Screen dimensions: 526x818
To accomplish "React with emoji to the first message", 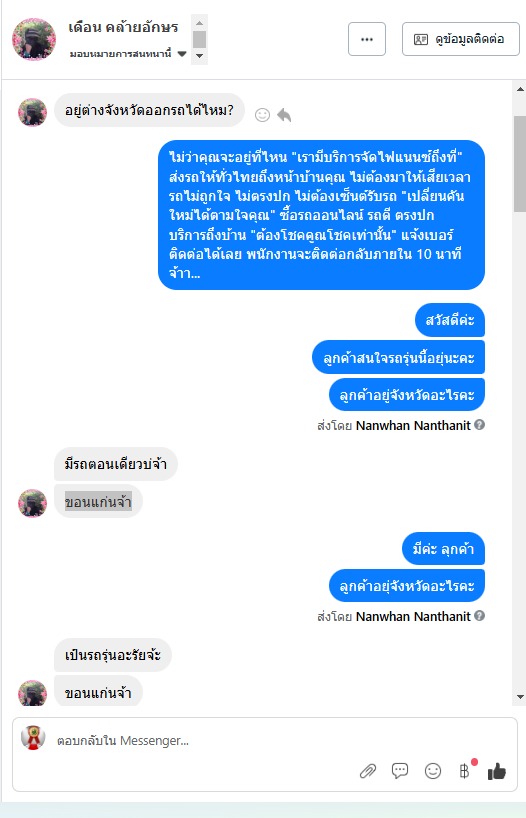I will 262,115.
